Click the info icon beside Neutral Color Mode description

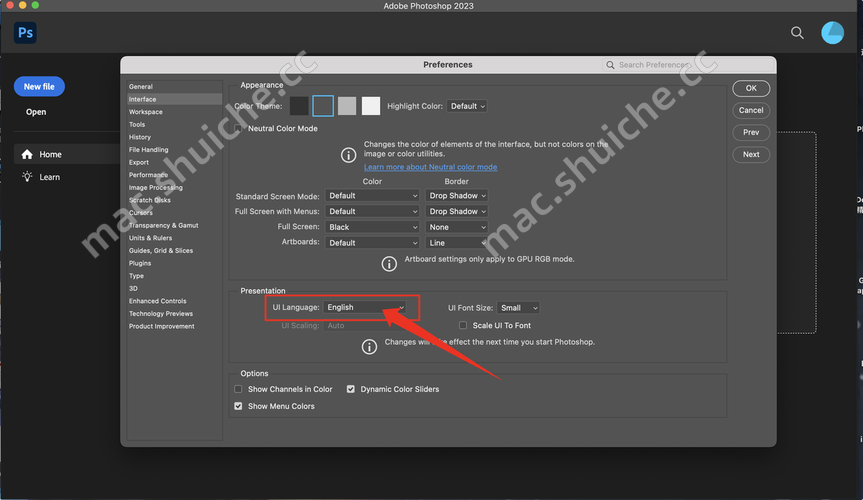[x=348, y=155]
